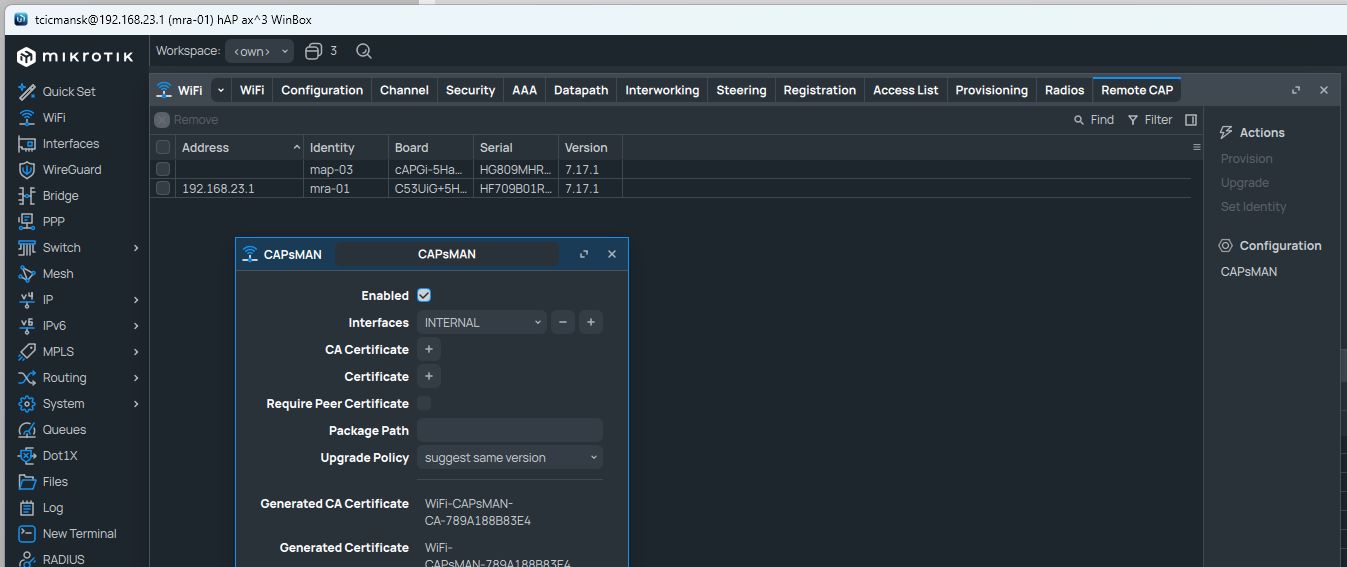
Task: Switch to the Security tab
Action: point(470,90)
